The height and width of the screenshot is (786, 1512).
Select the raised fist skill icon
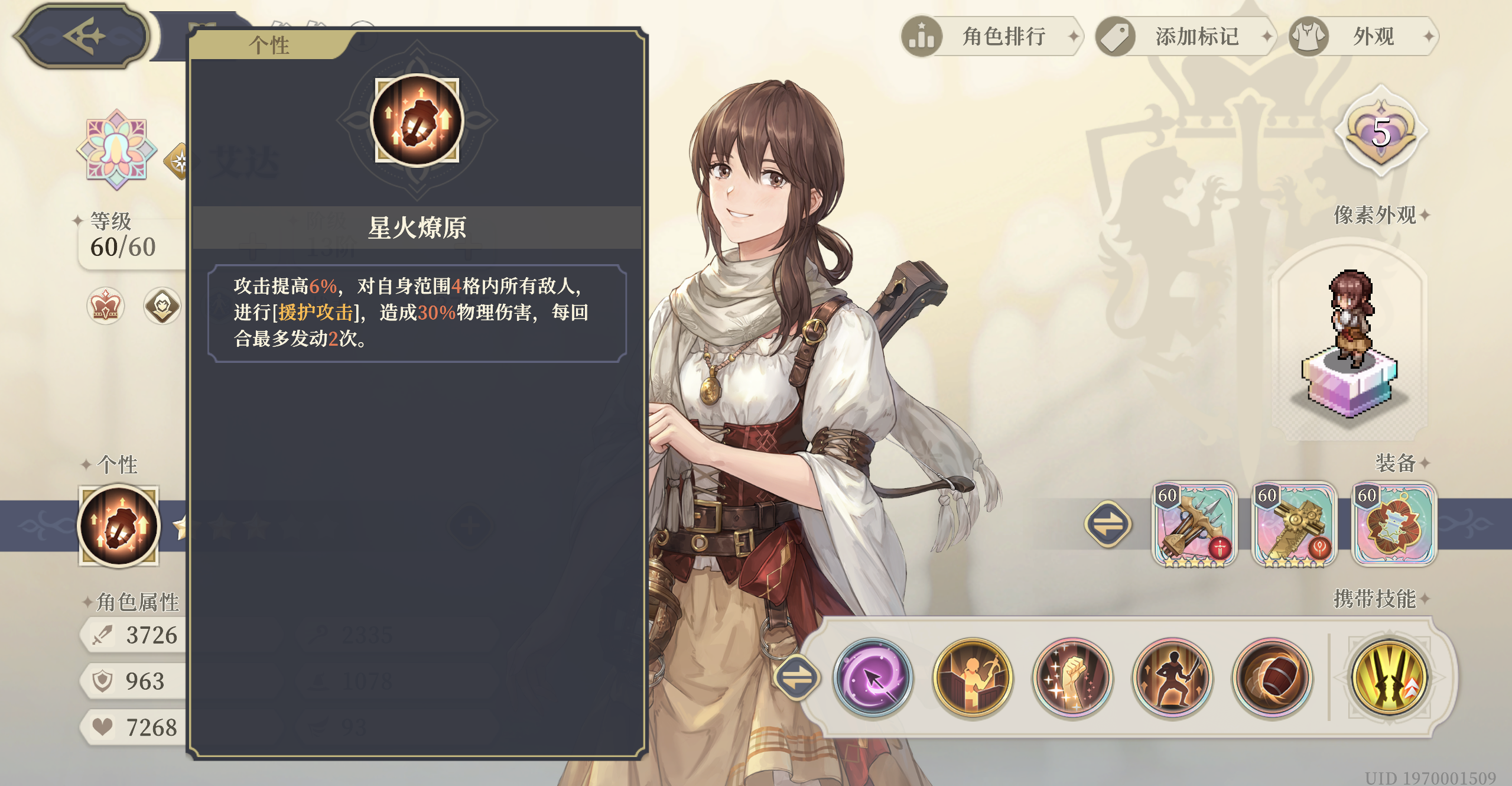coord(1072,678)
